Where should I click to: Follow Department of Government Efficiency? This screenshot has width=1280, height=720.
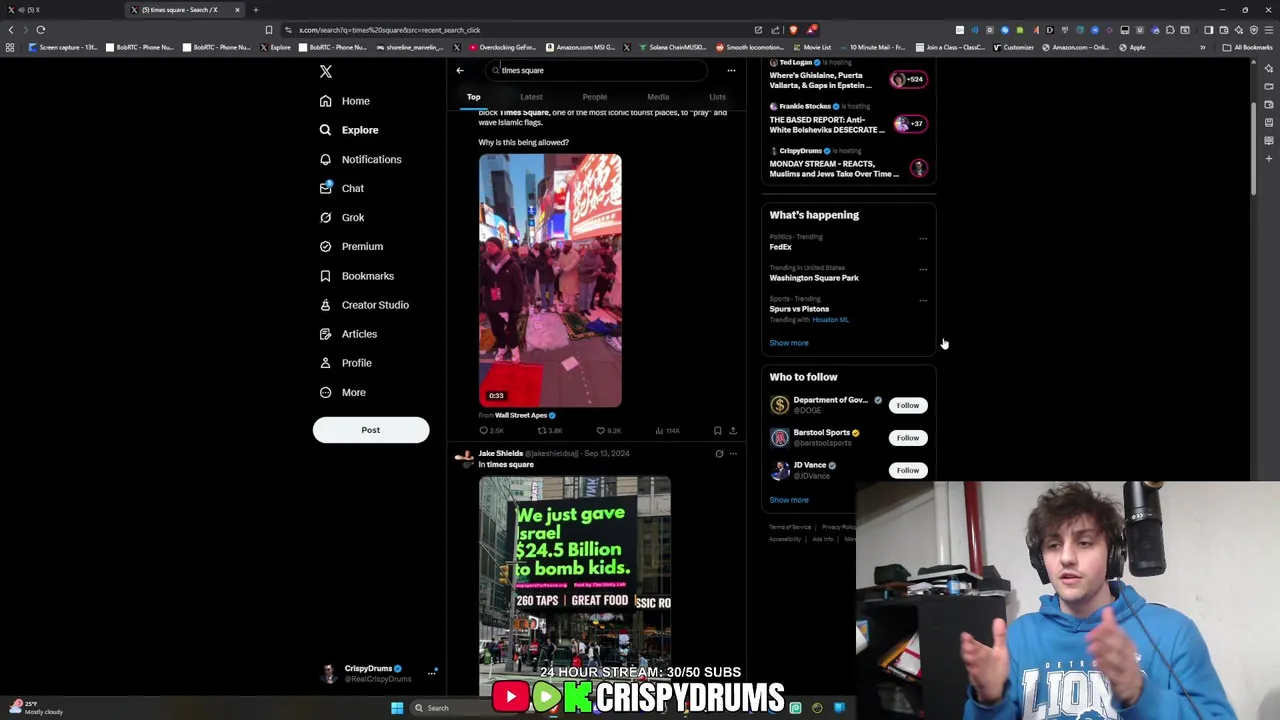tap(908, 406)
